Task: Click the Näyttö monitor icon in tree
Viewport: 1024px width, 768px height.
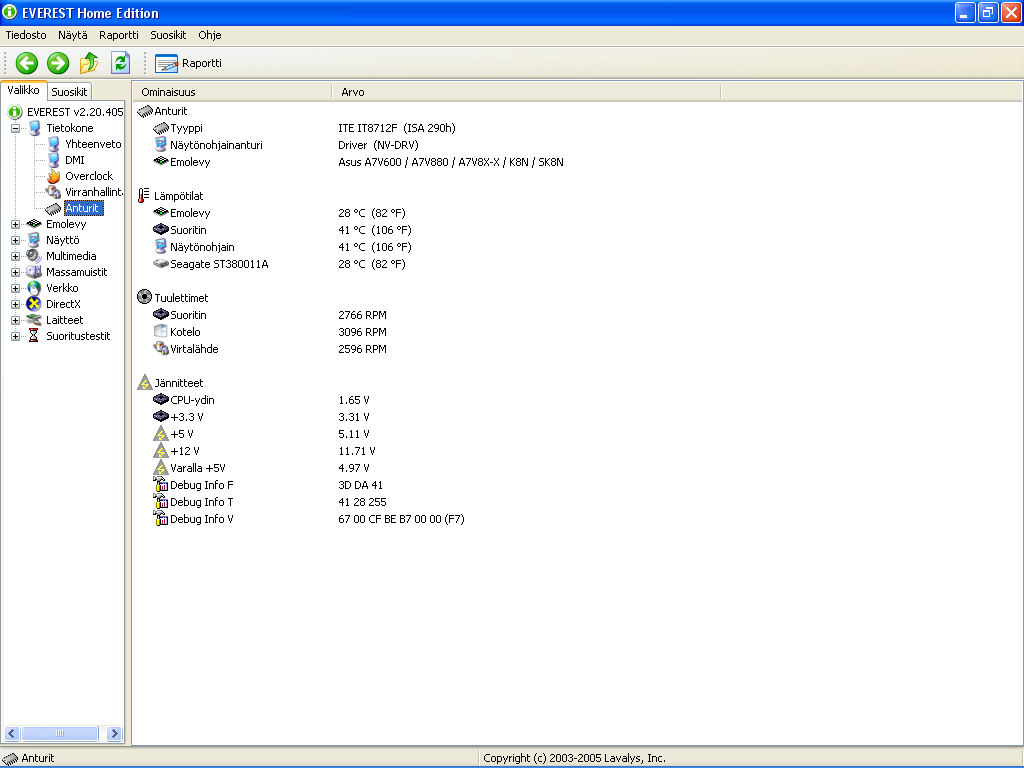Action: coord(34,240)
